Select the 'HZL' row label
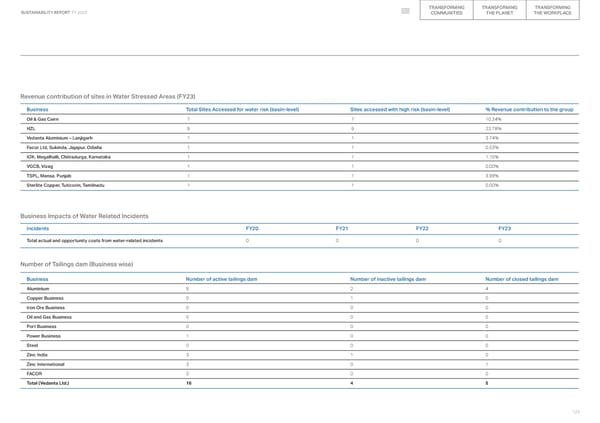The image size is (600, 423). pos(31,129)
